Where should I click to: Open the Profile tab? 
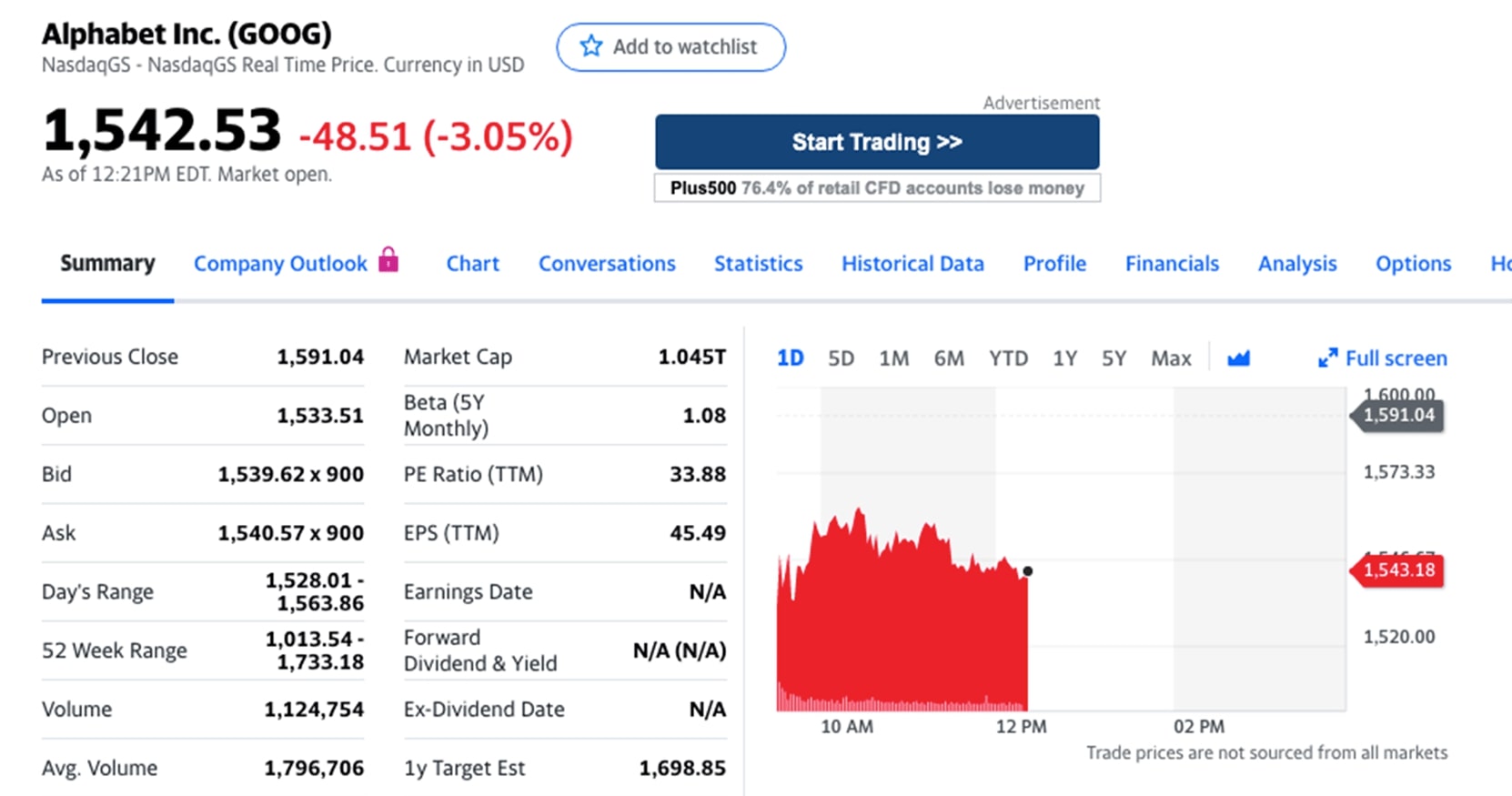coord(1054,264)
